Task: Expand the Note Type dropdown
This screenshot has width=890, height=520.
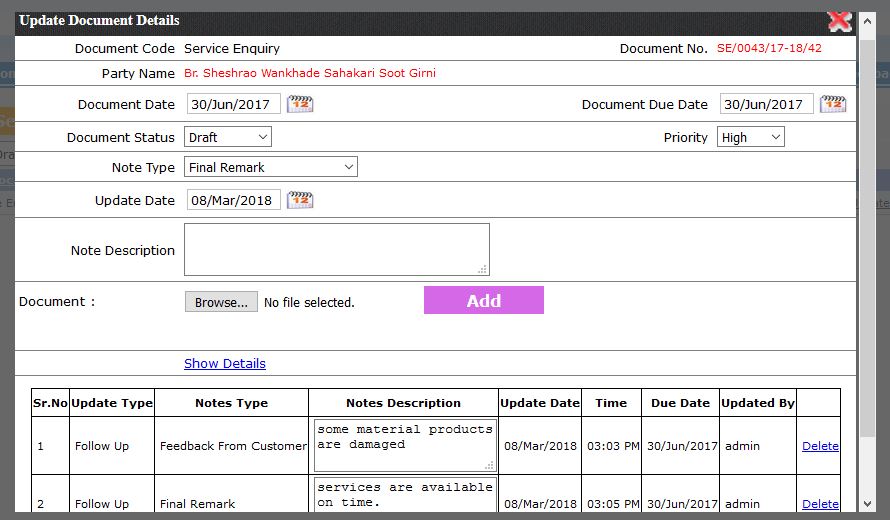Action: coord(271,167)
